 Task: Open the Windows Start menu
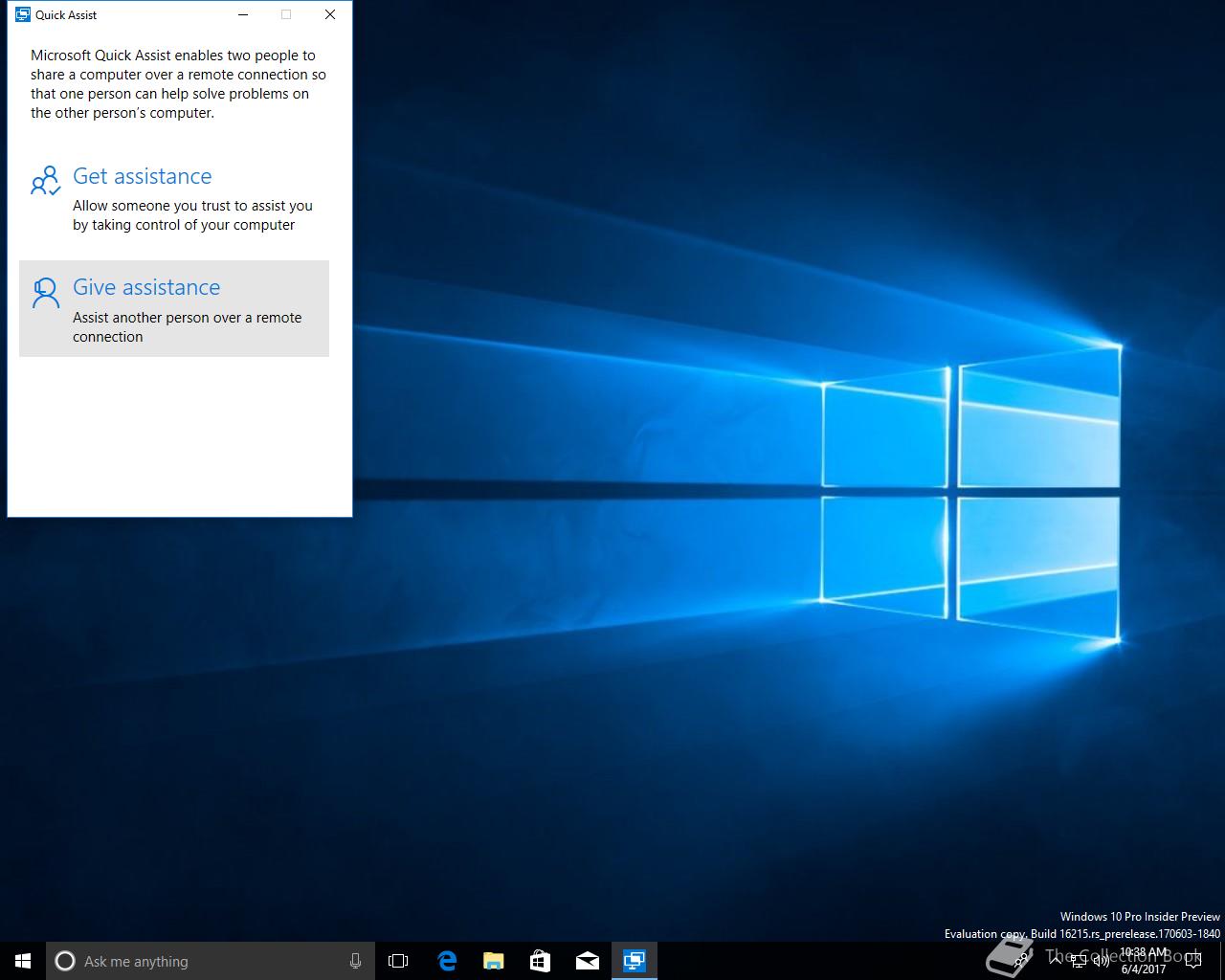click(23, 961)
